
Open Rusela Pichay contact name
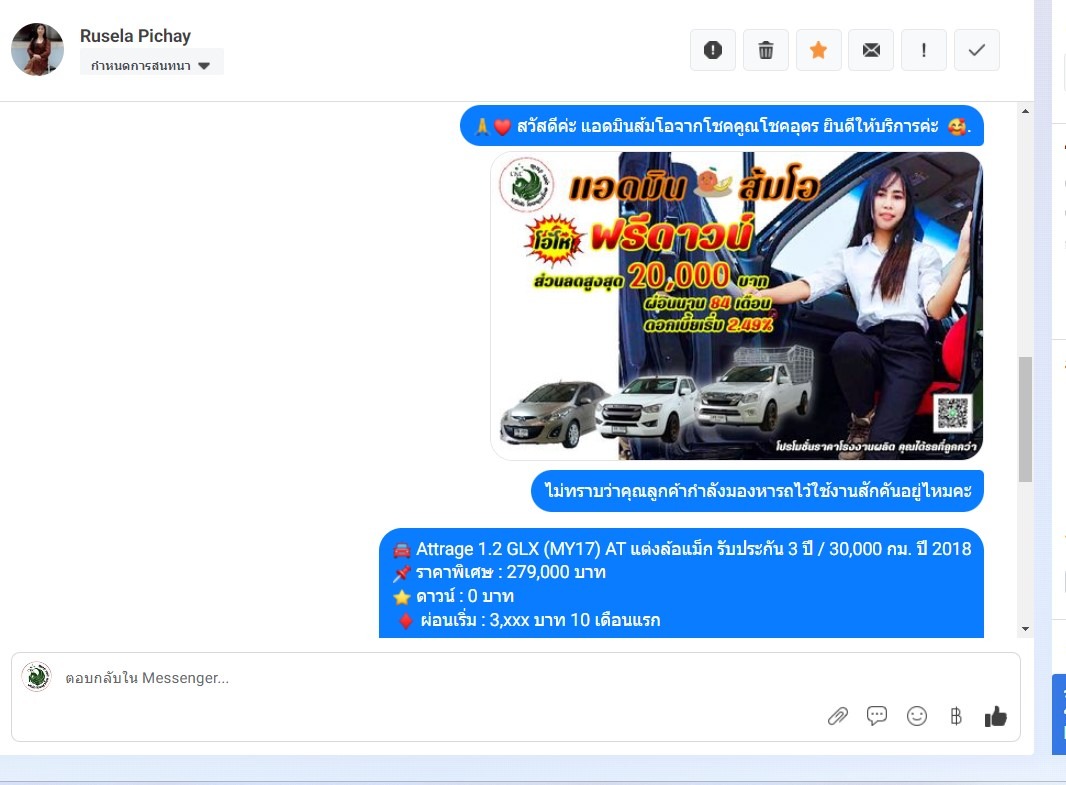tap(135, 35)
